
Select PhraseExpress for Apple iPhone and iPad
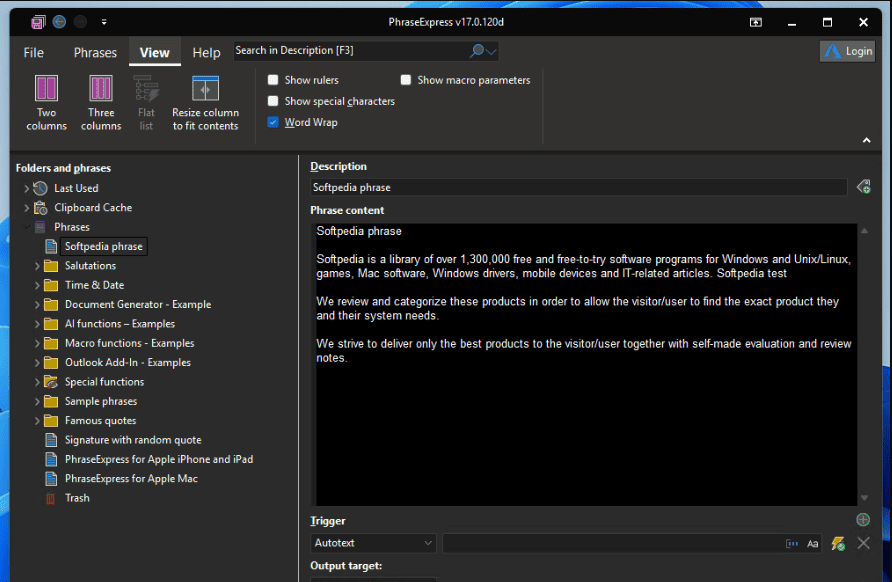[159, 459]
